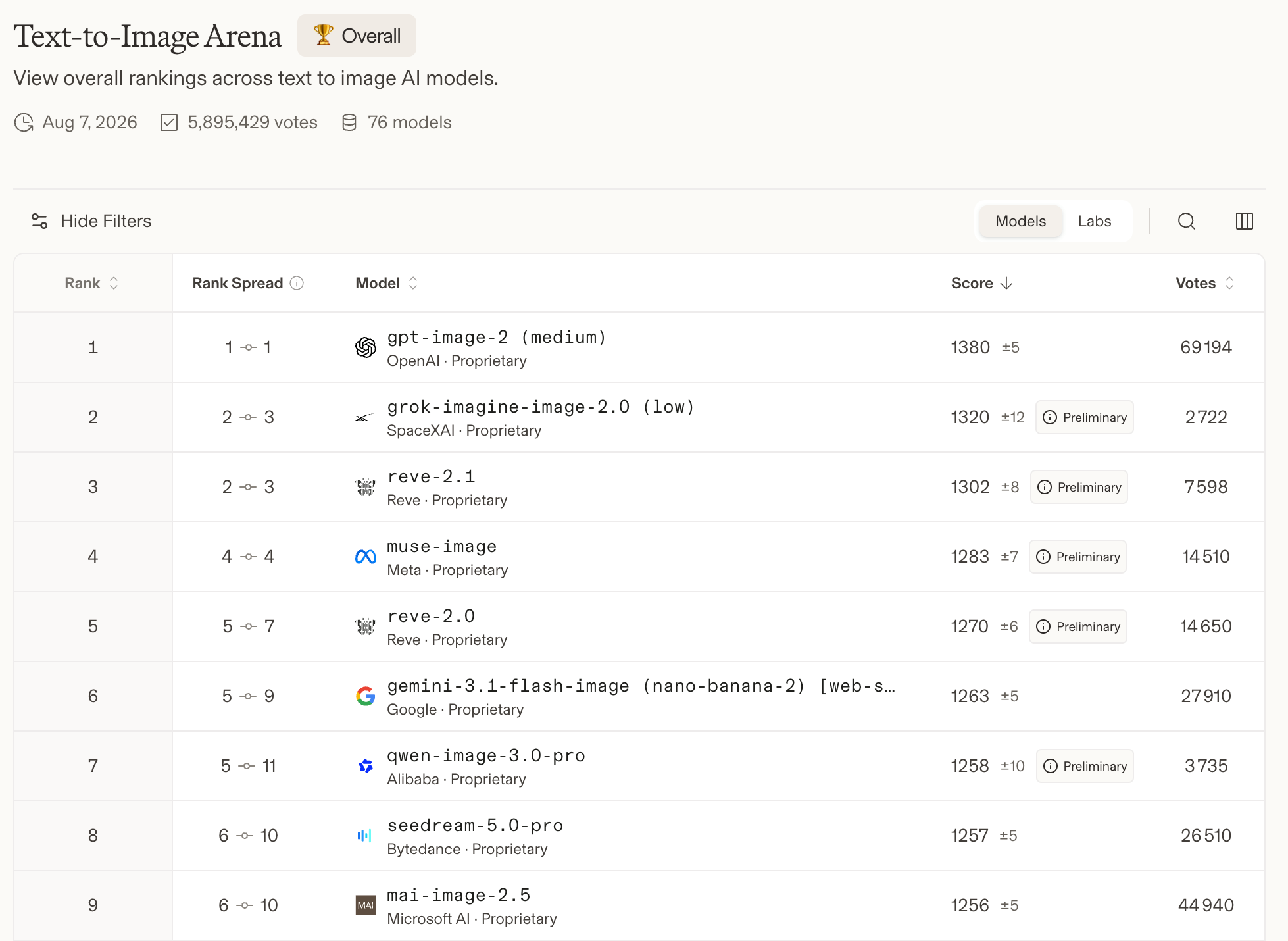Screen dimensions: 1288x941
Task: Click the score 1320 cell
Action: pos(970,417)
